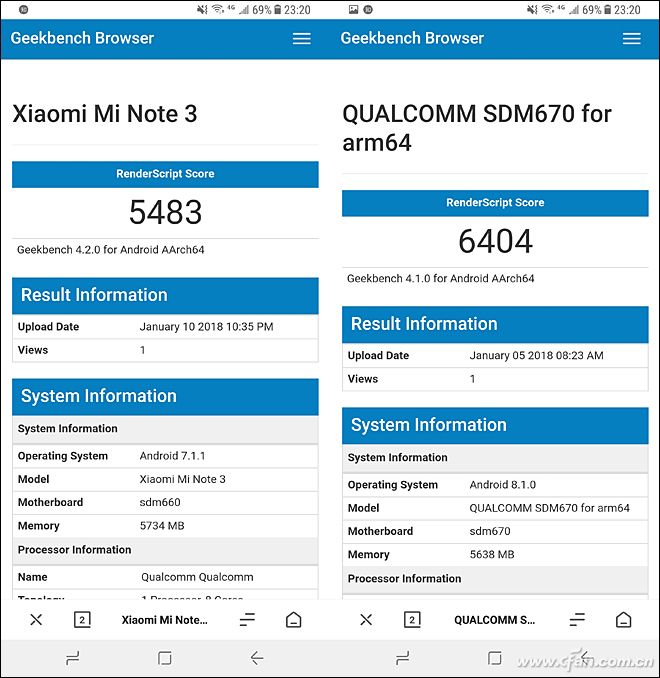Close tab X icon in left browser toolbar
The height and width of the screenshot is (678, 660).
tap(36, 620)
